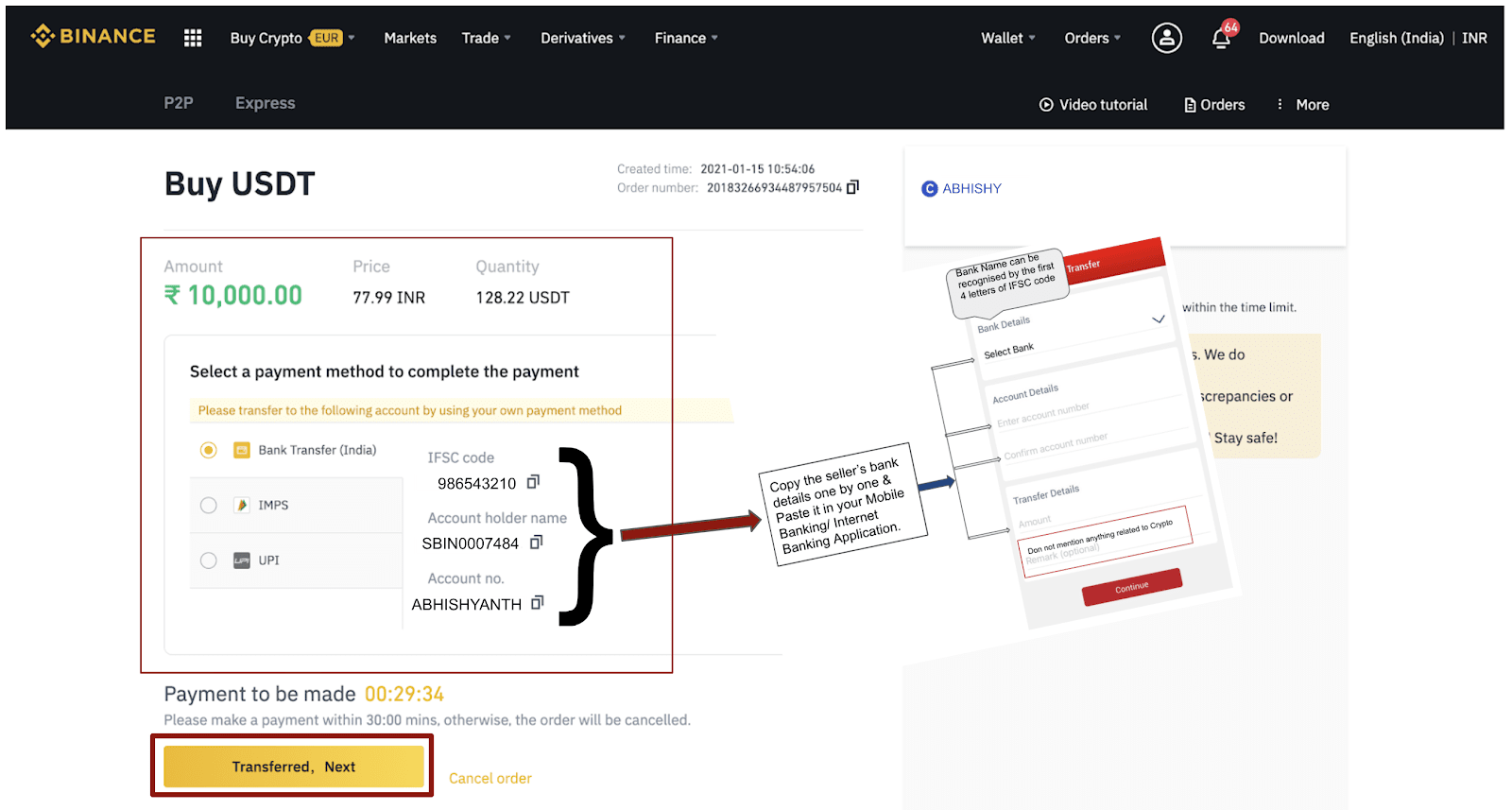Click the UPI payment icon

point(241,560)
